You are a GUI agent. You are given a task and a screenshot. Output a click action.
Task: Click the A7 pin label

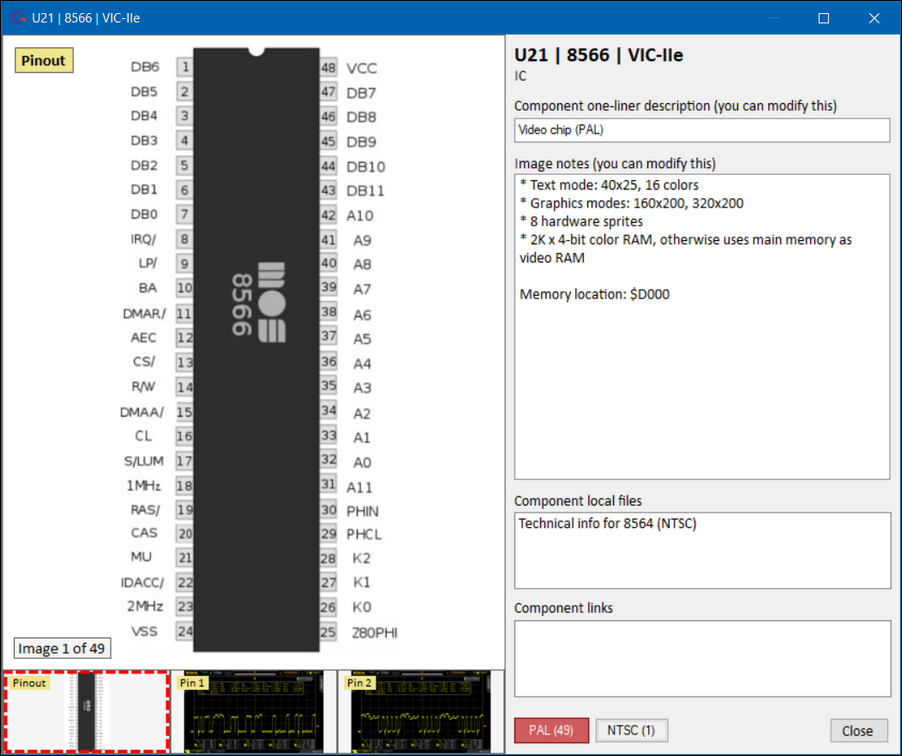tap(362, 289)
